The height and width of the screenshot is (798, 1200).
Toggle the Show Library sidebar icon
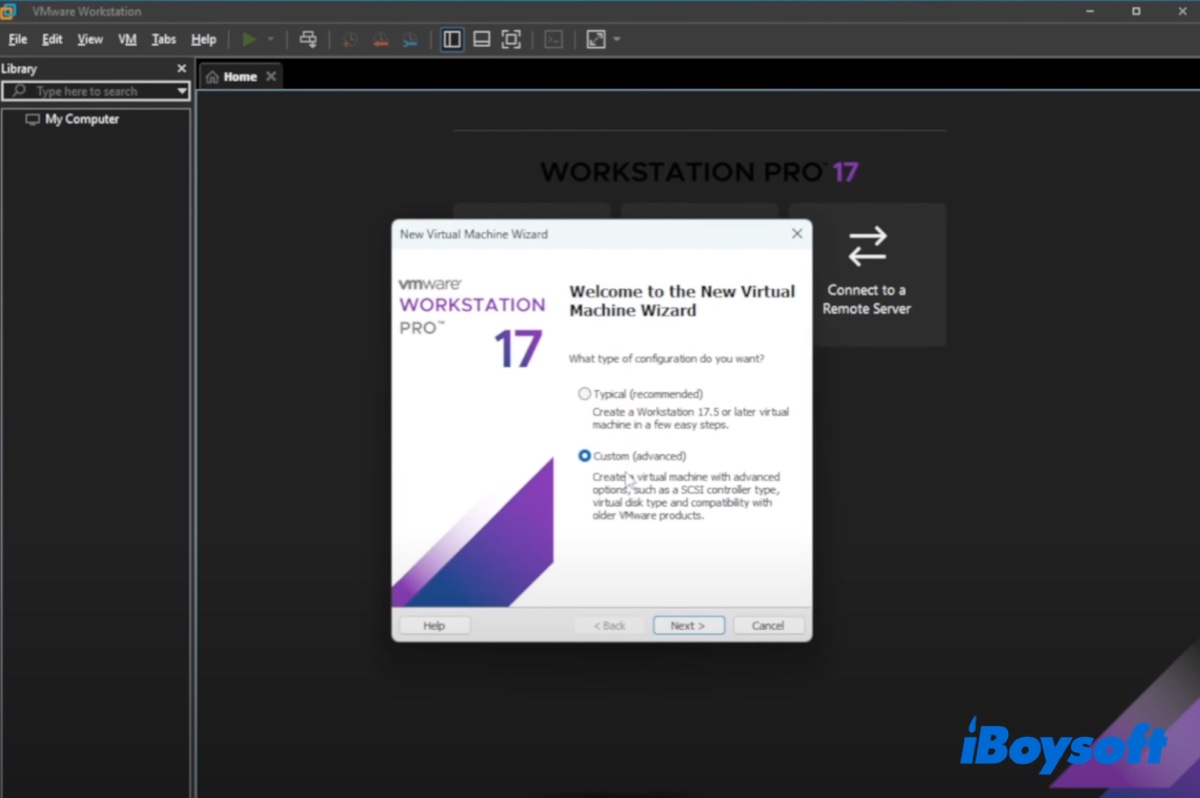452,39
